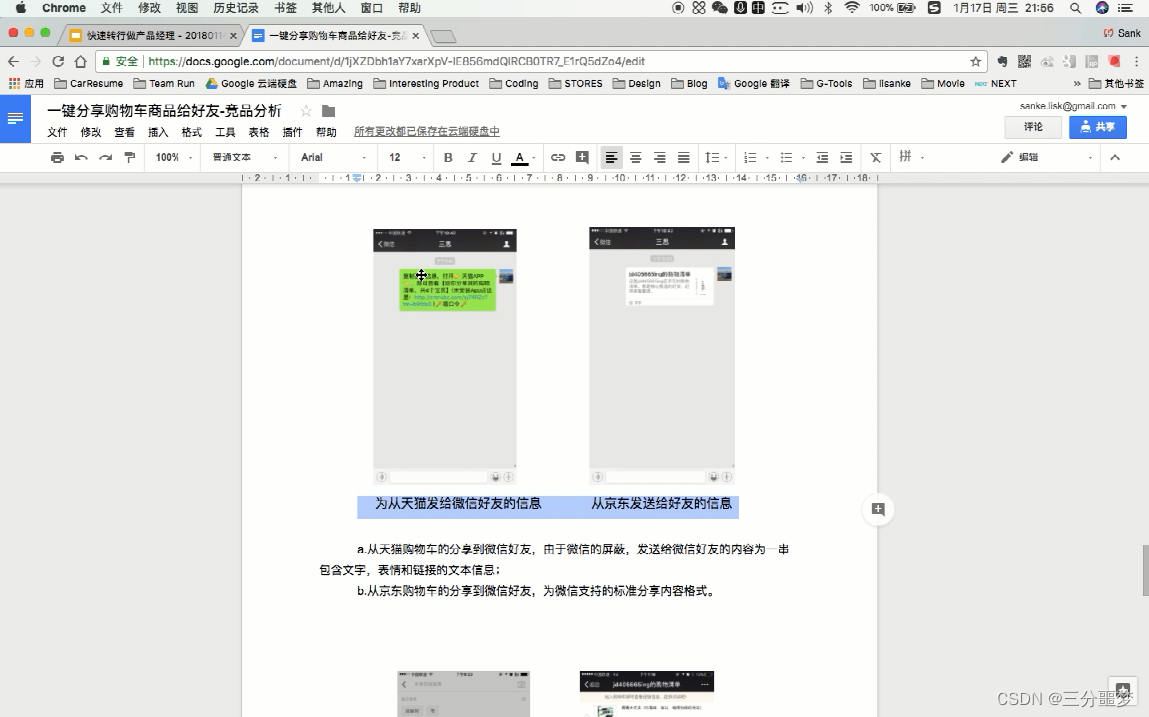Open the Docs 插入 menu
1149x717 pixels.
158,132
